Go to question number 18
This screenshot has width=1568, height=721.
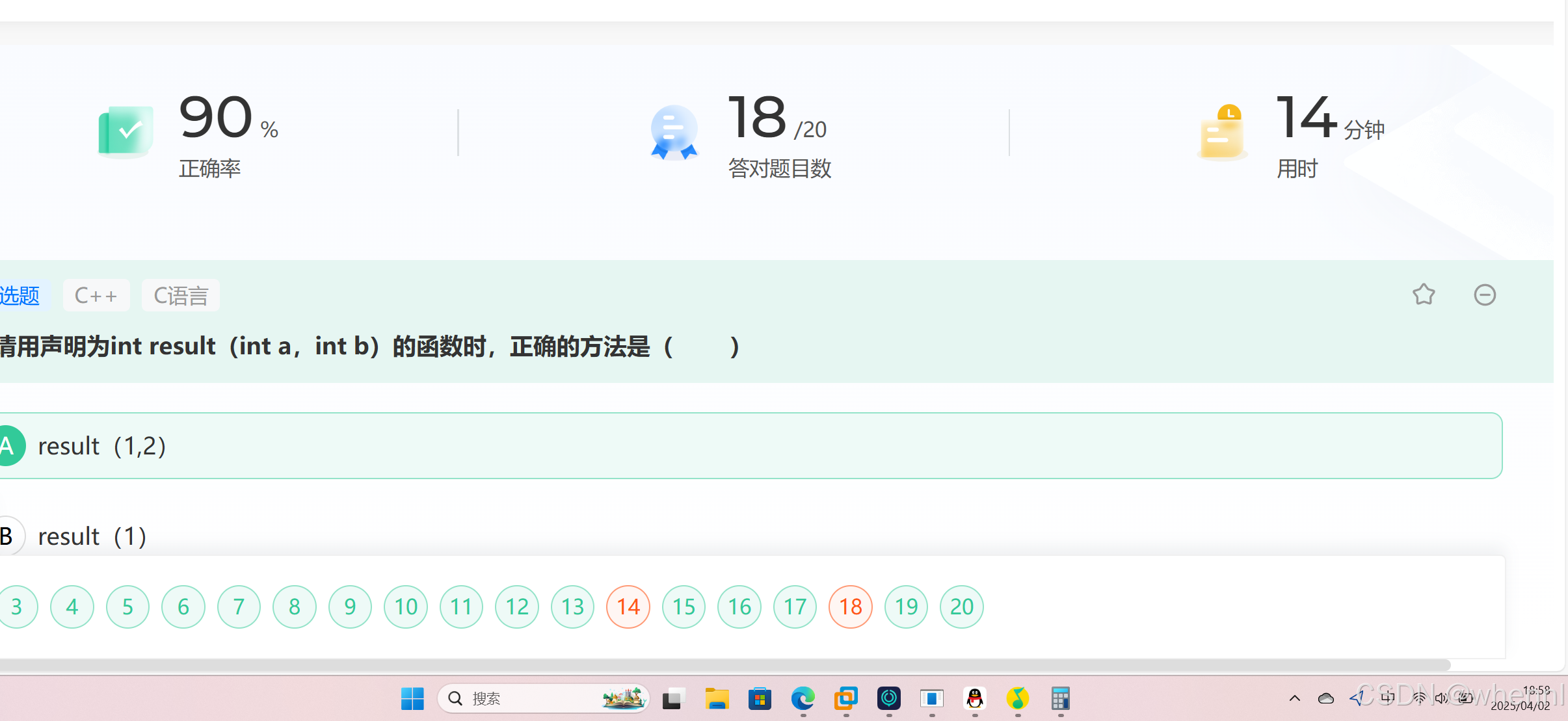(850, 607)
